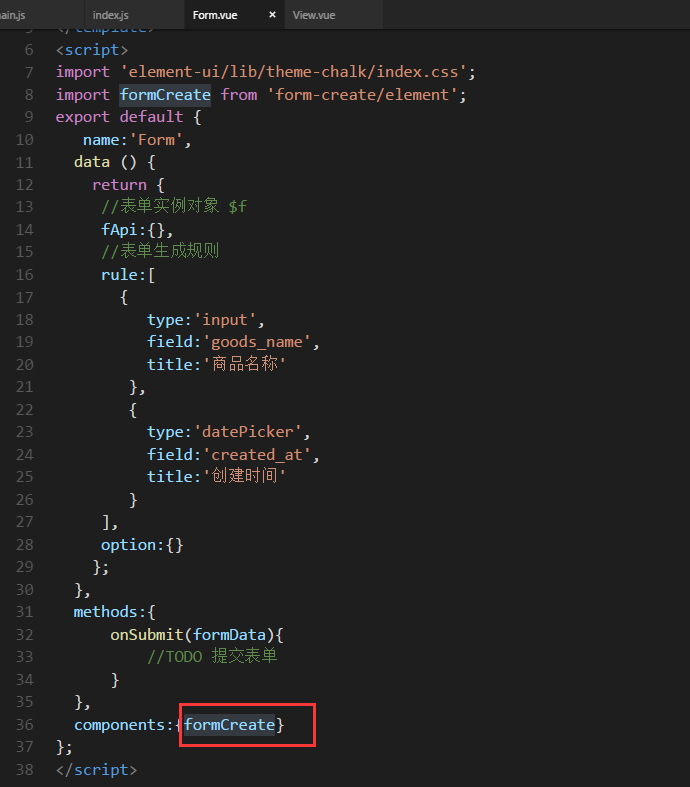Screen dimensions: 690x787
Task: Place cursor on 'data ()' function
Action: pos(105,162)
